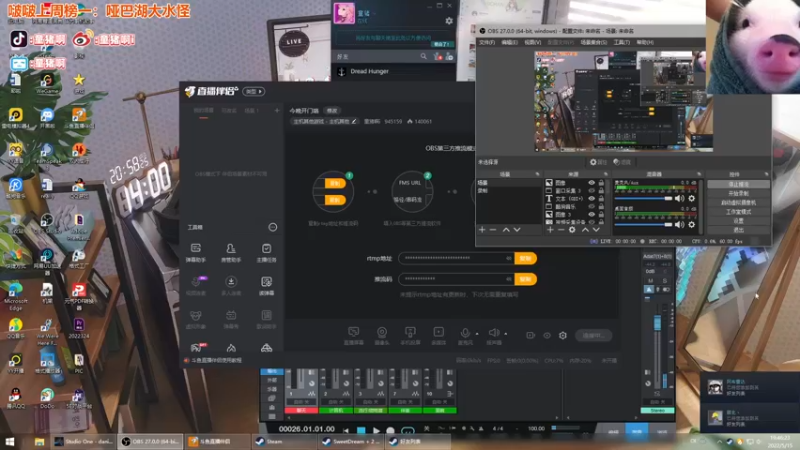Toggle visibility of 窗口采集 3 source
This screenshot has height=450, width=800.
(x=591, y=190)
